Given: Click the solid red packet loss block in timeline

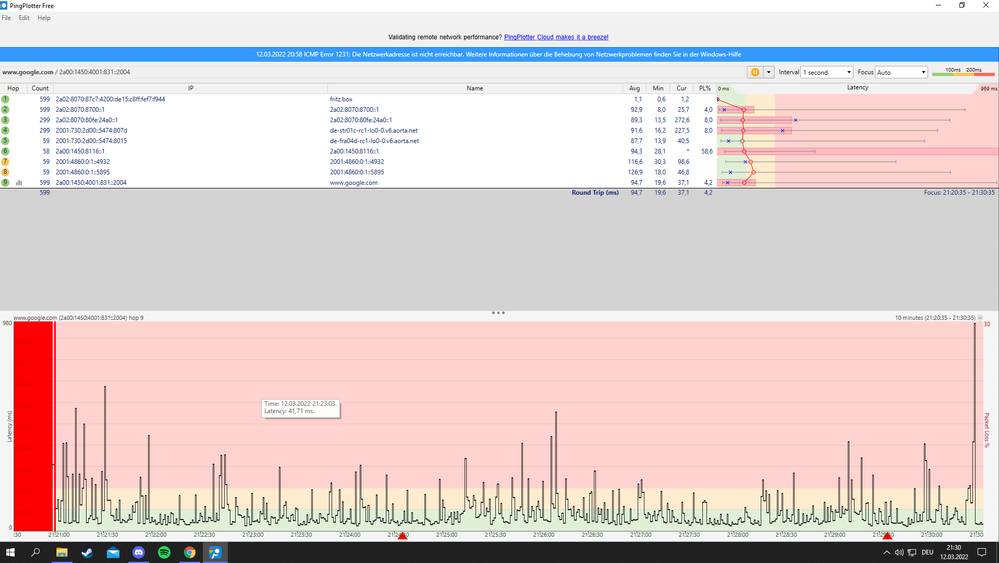Looking at the screenshot, I should [33, 424].
